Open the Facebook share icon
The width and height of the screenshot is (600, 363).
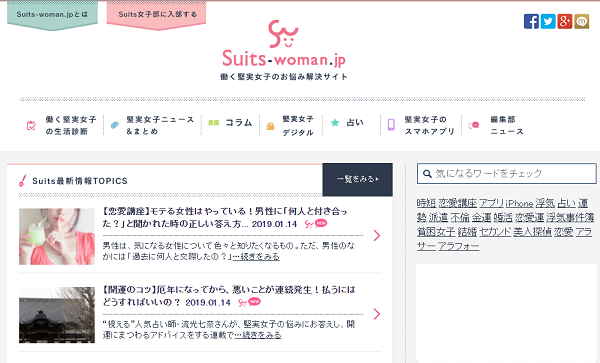[531, 21]
